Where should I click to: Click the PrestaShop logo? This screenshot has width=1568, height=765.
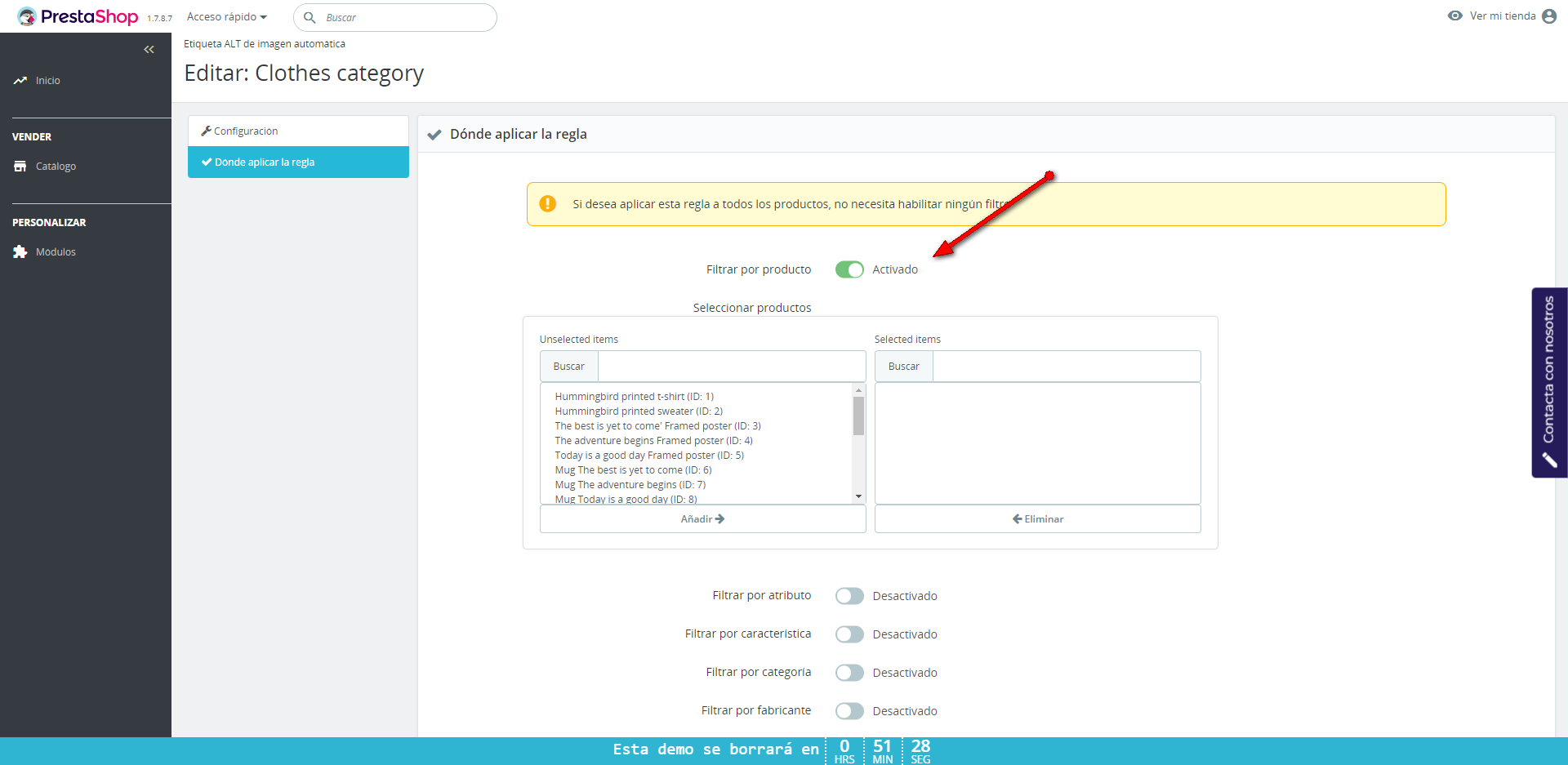click(78, 16)
